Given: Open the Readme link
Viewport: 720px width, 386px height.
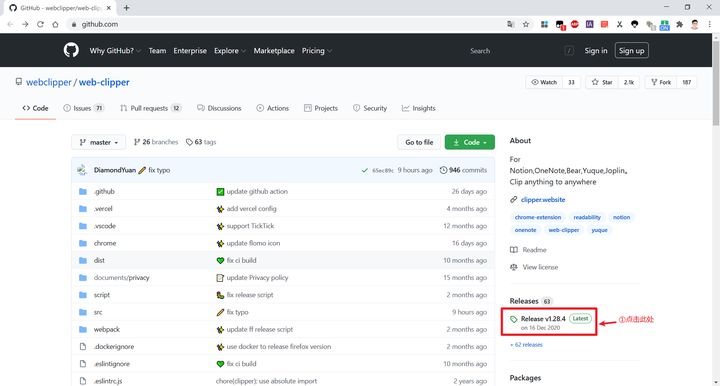Looking at the screenshot, I should 528,250.
